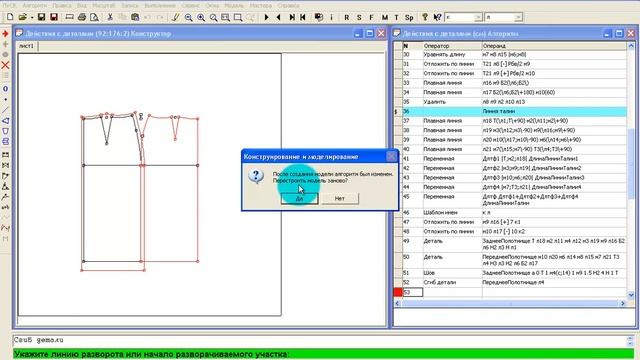Open the Модель menu

tap(234, 5)
